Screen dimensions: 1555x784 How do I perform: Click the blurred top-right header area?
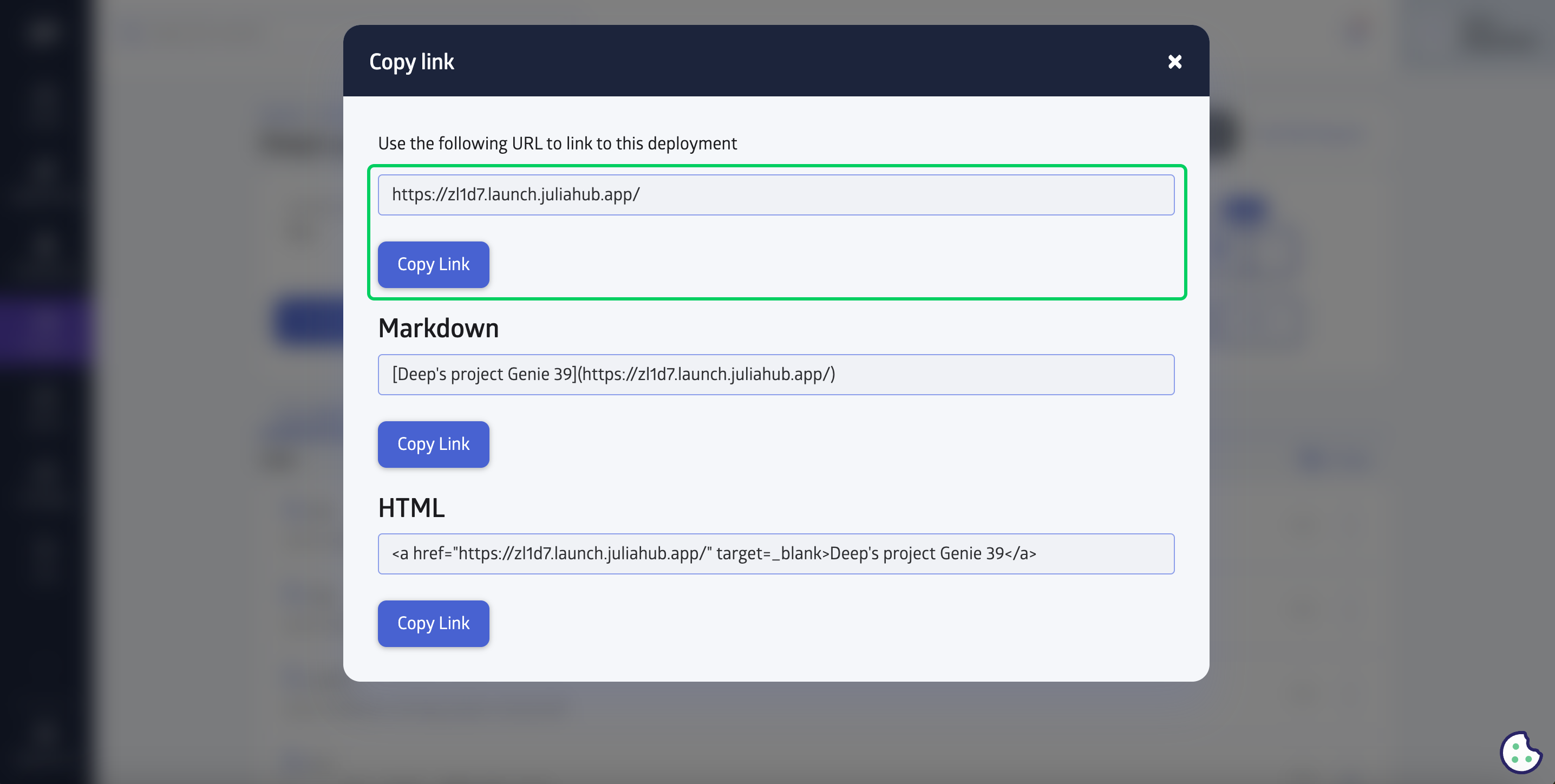click(1497, 30)
